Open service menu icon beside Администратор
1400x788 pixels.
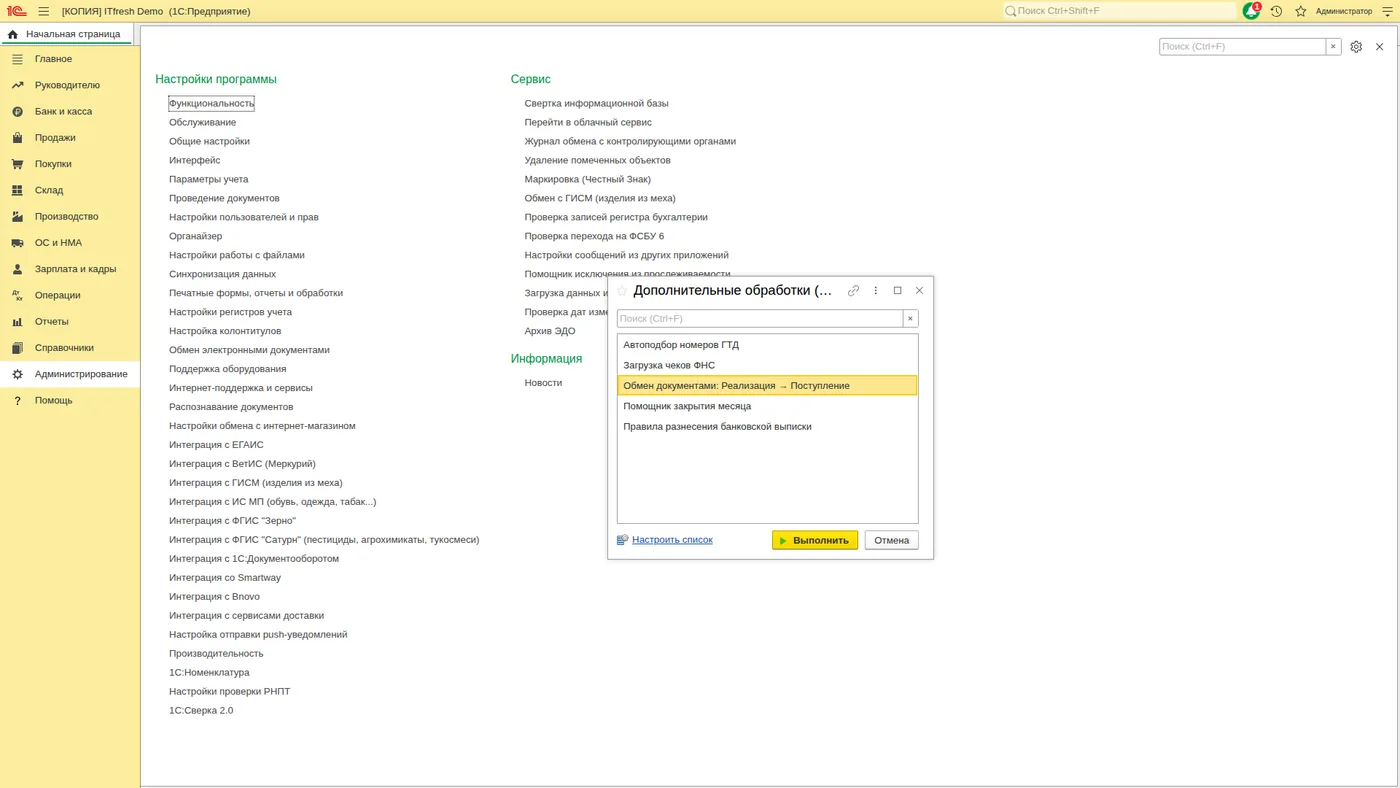1387,11
